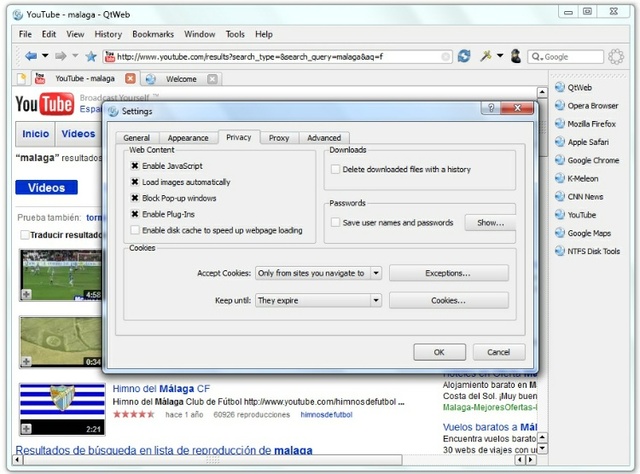Click the horizontal scrollbar left arrow
This screenshot has height=474, width=640.
(x=17, y=460)
